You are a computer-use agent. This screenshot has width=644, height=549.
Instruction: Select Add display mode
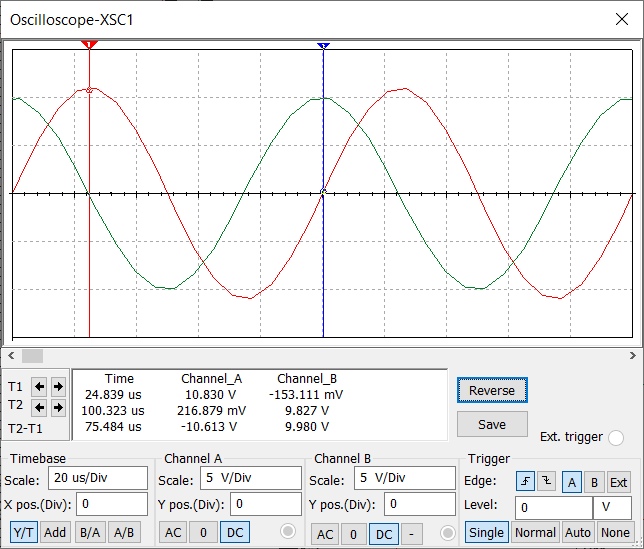(55, 533)
